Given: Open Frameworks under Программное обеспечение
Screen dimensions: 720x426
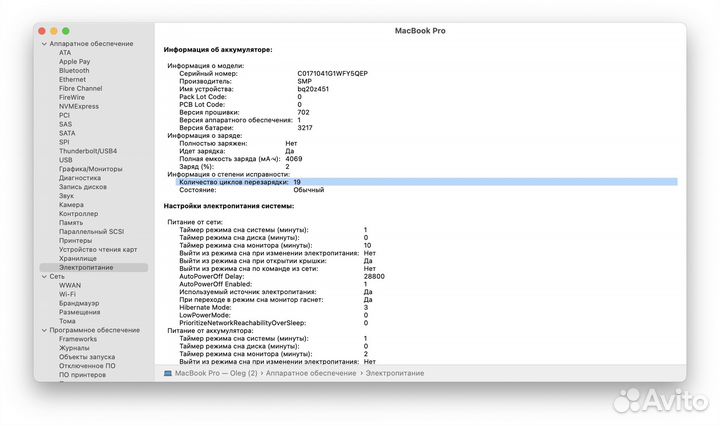Looking at the screenshot, I should [79, 339].
